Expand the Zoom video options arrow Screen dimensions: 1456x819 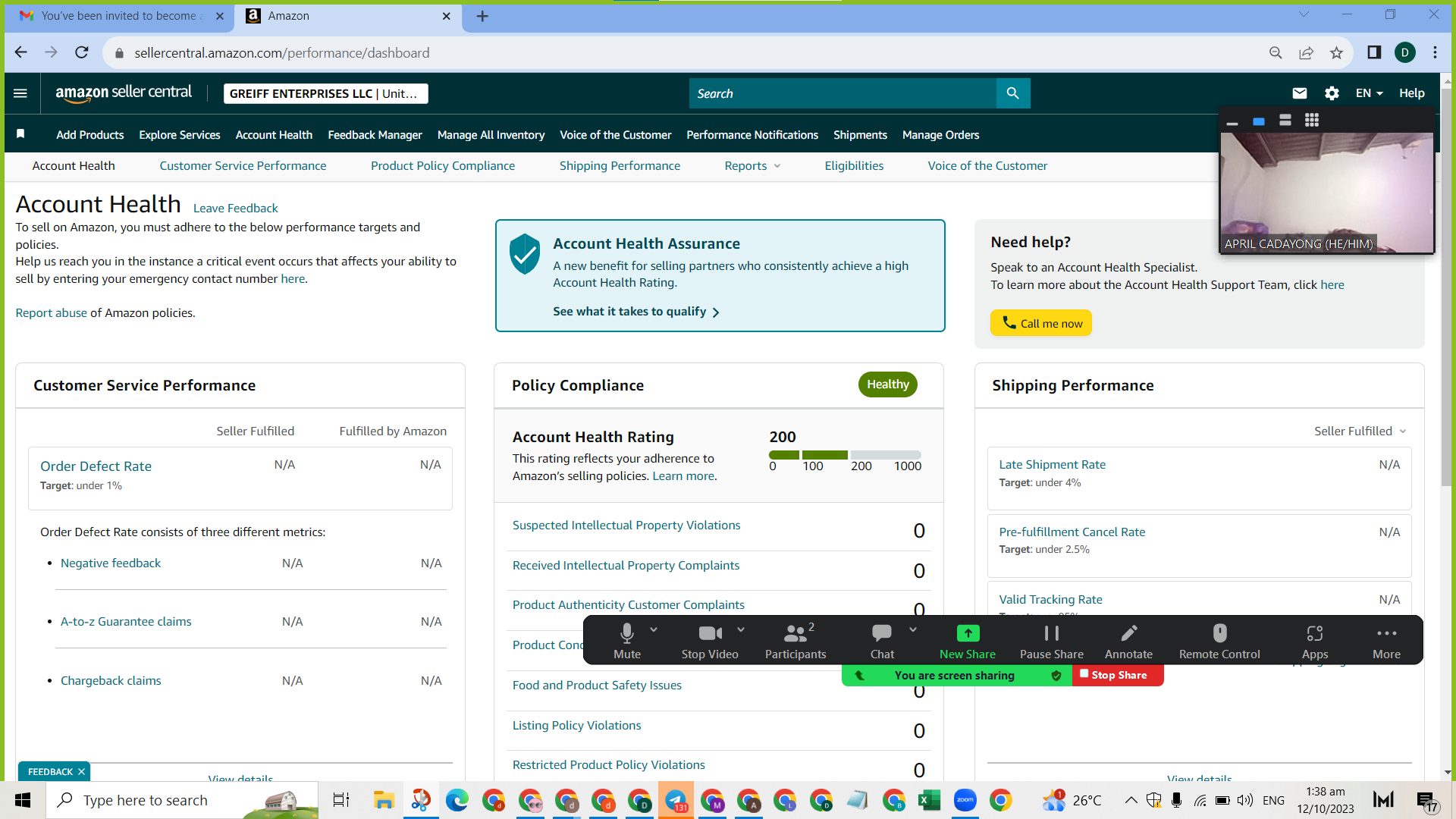[741, 629]
